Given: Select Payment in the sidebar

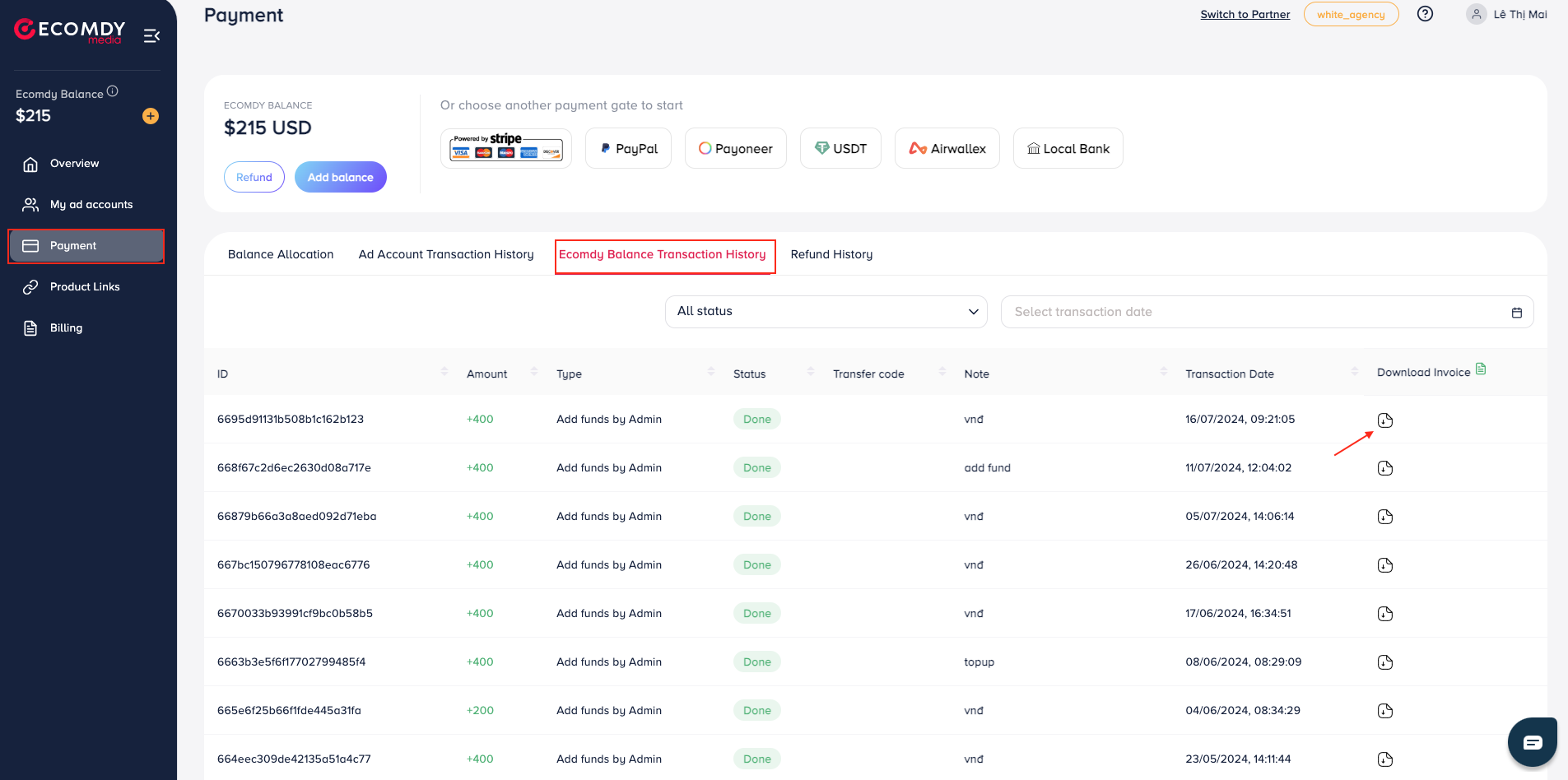Looking at the screenshot, I should (x=86, y=246).
